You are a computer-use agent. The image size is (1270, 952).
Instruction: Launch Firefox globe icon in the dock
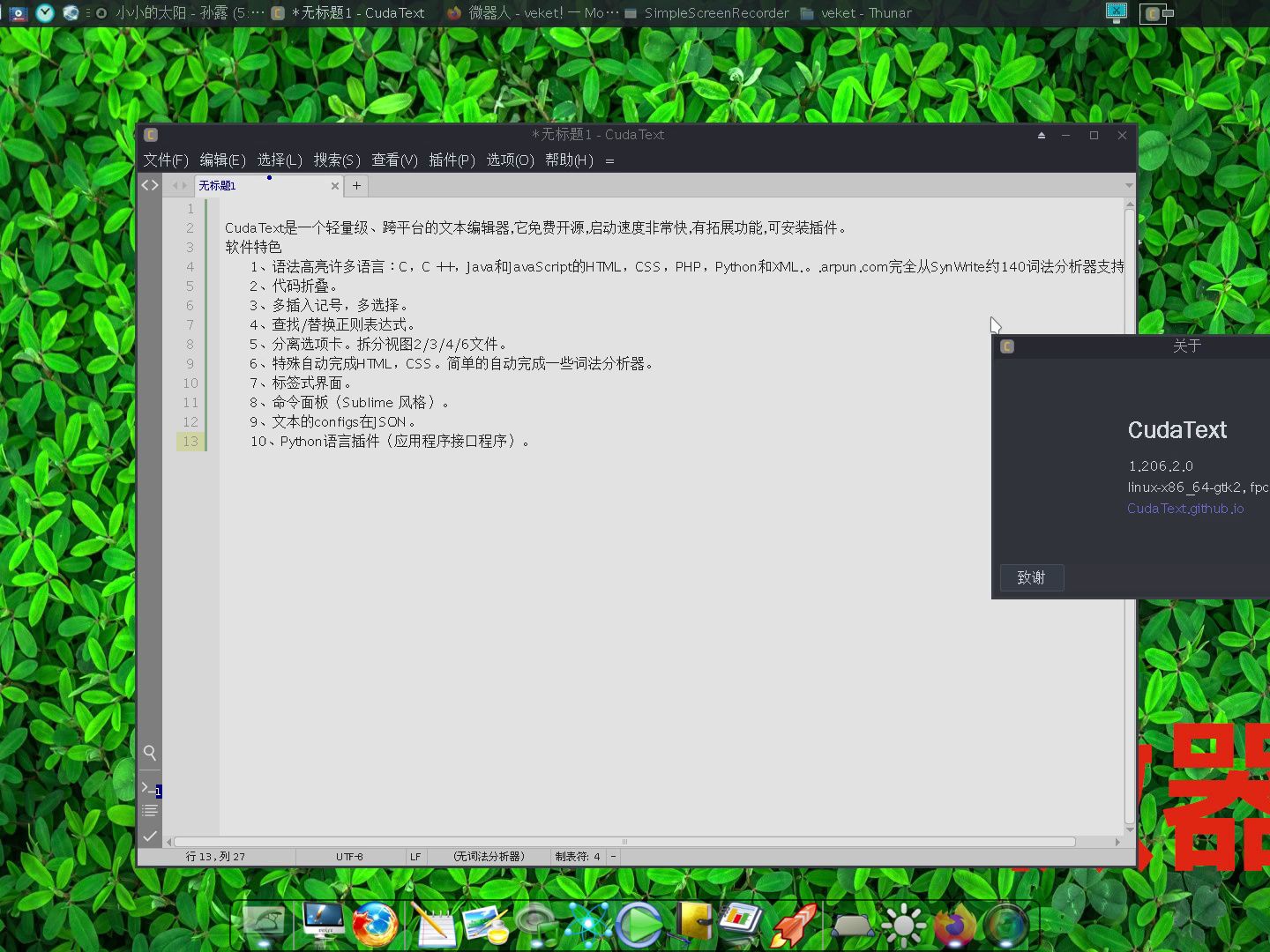click(375, 926)
